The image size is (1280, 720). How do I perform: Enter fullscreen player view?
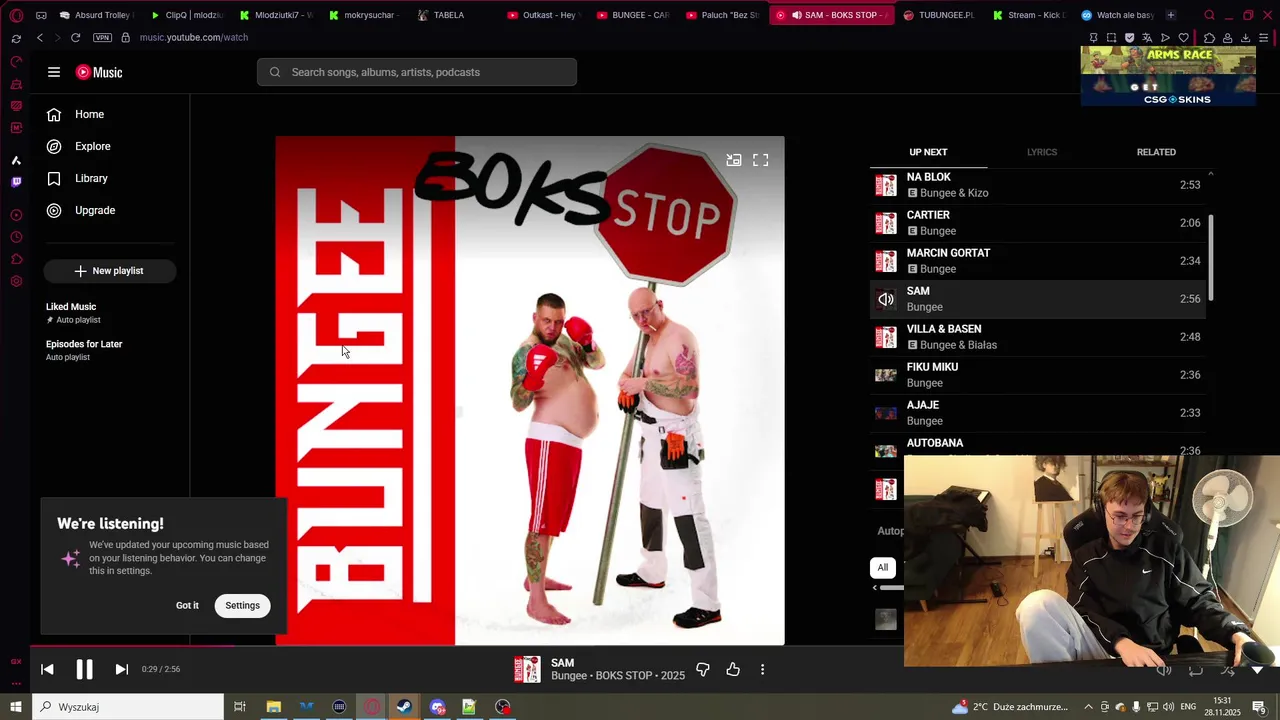761,160
